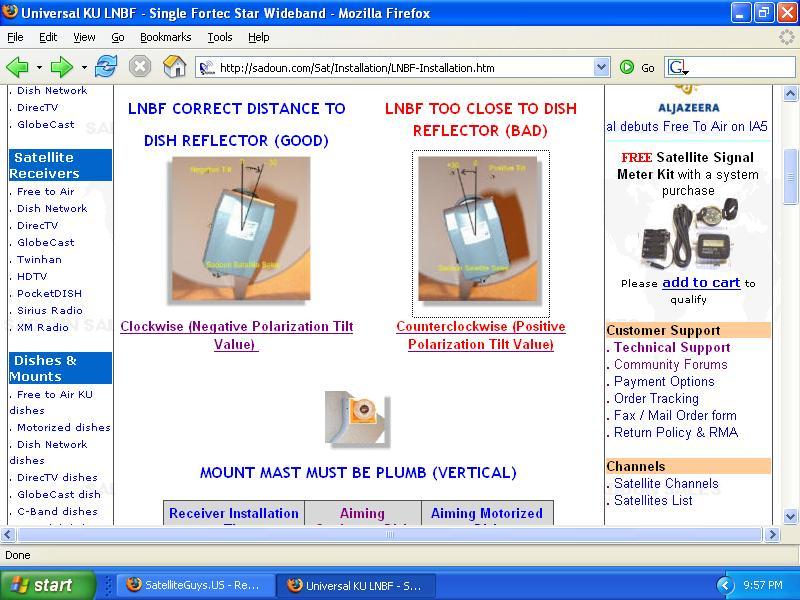Click the 9:57 PM system clock
800x600 pixels.
point(763,585)
